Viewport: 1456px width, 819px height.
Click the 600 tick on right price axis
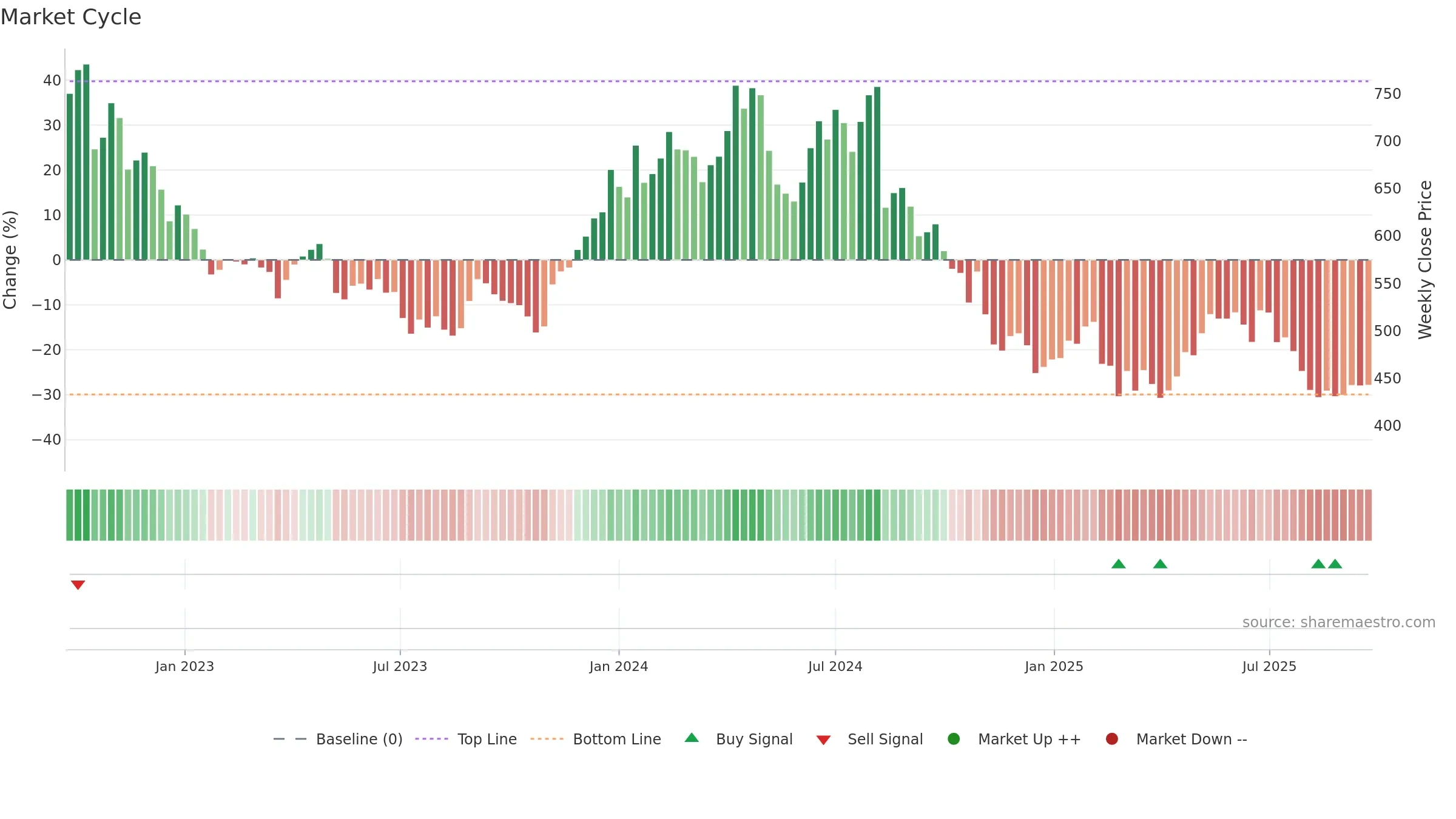click(x=1387, y=235)
